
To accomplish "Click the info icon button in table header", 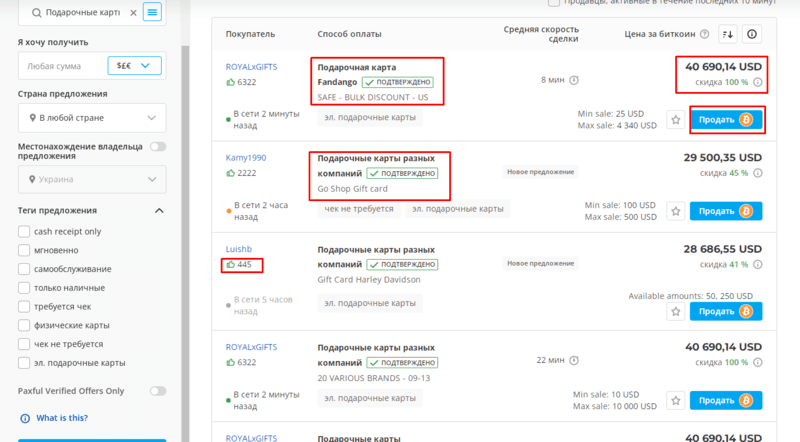I will [x=752, y=34].
